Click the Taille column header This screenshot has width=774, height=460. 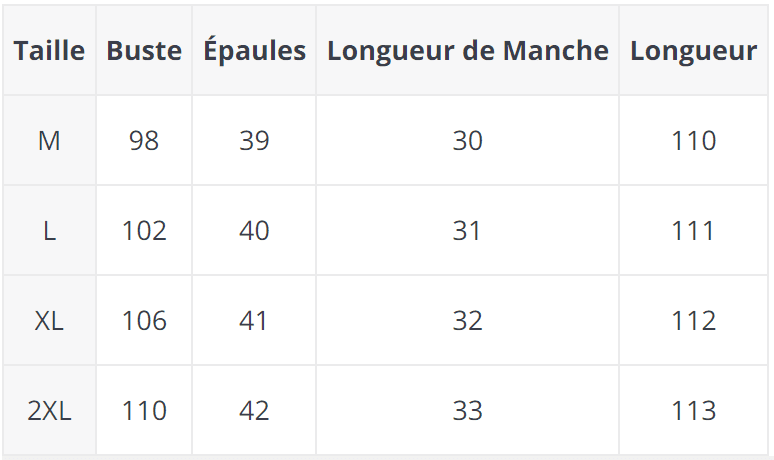coord(49,51)
